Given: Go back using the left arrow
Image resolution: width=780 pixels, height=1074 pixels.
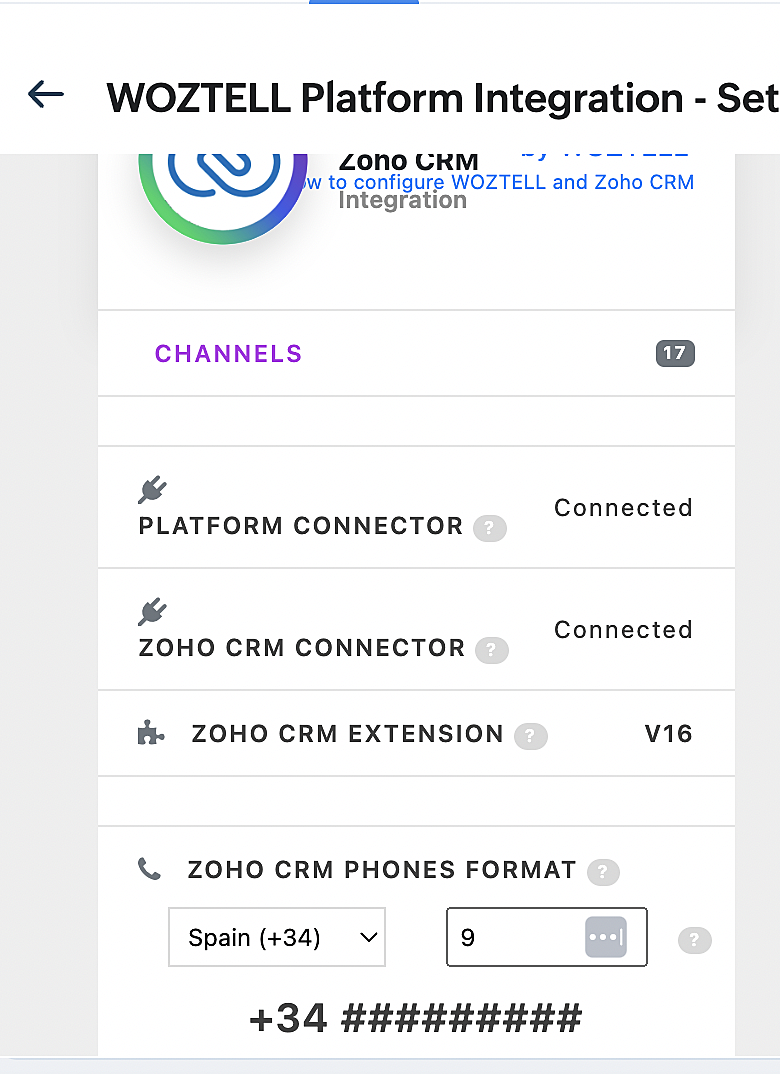Looking at the screenshot, I should (x=46, y=95).
